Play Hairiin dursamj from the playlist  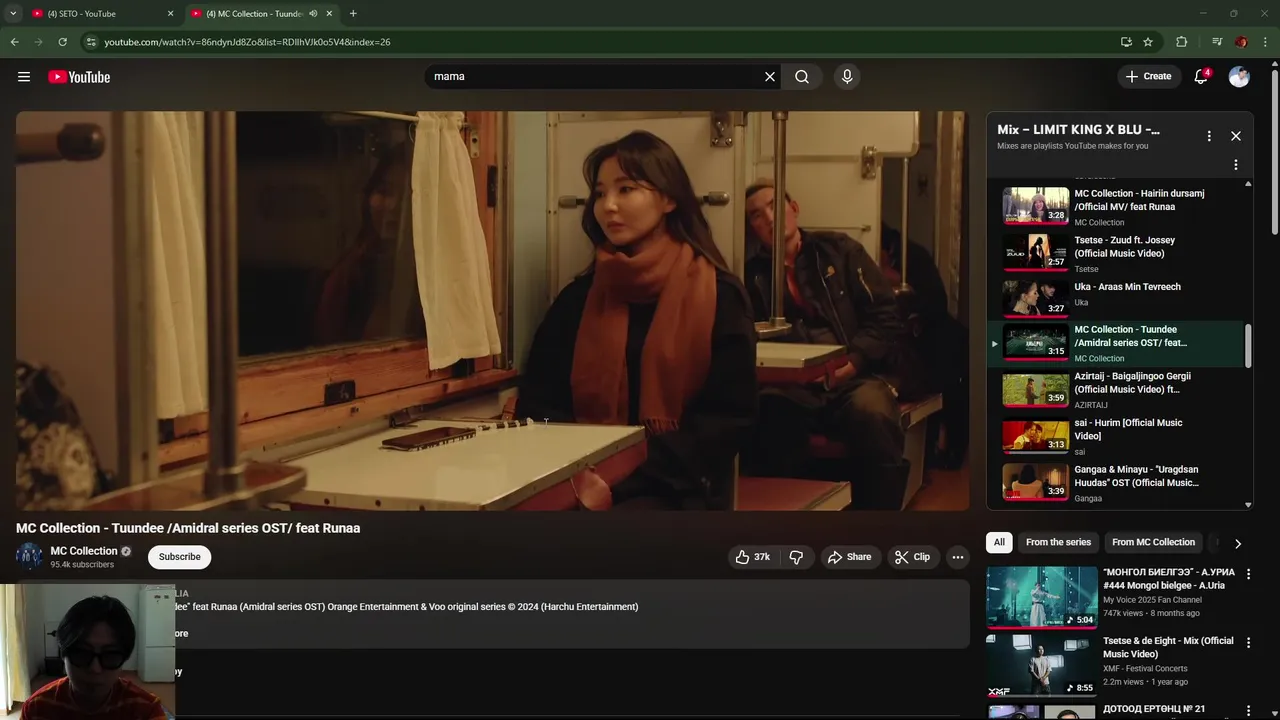coord(1118,206)
